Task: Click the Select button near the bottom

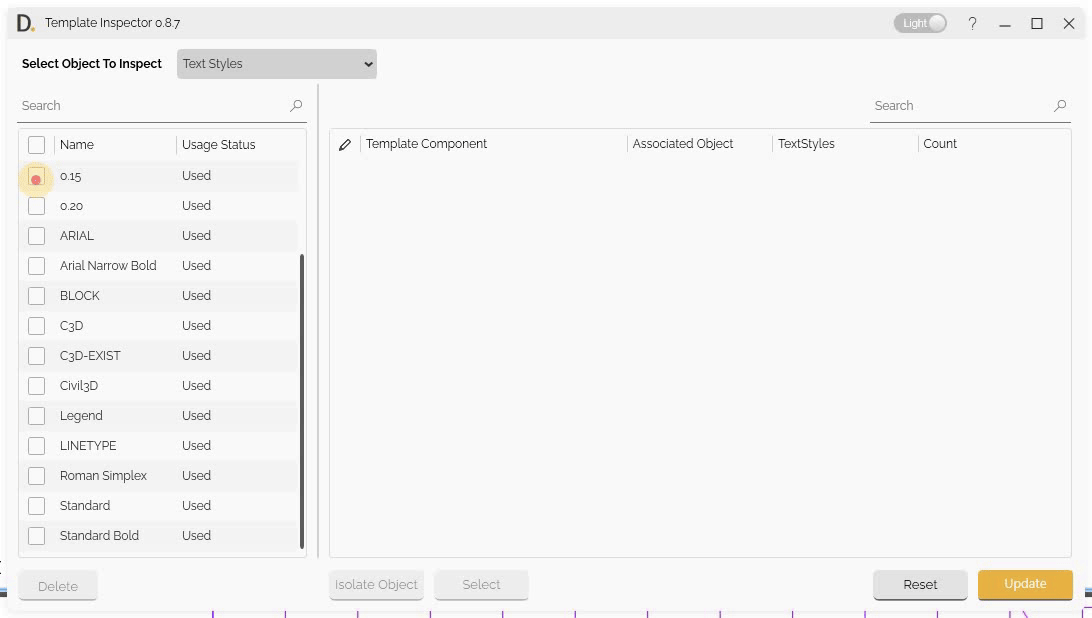Action: click(481, 584)
